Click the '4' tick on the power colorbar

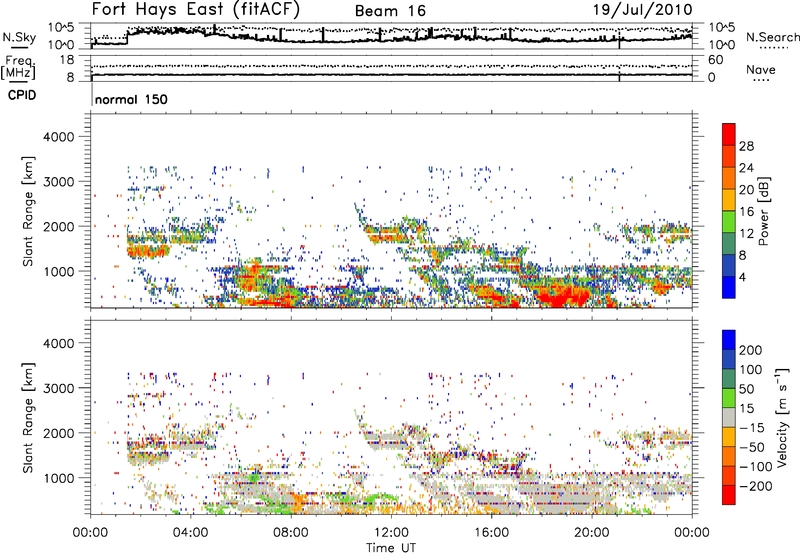click(742, 277)
